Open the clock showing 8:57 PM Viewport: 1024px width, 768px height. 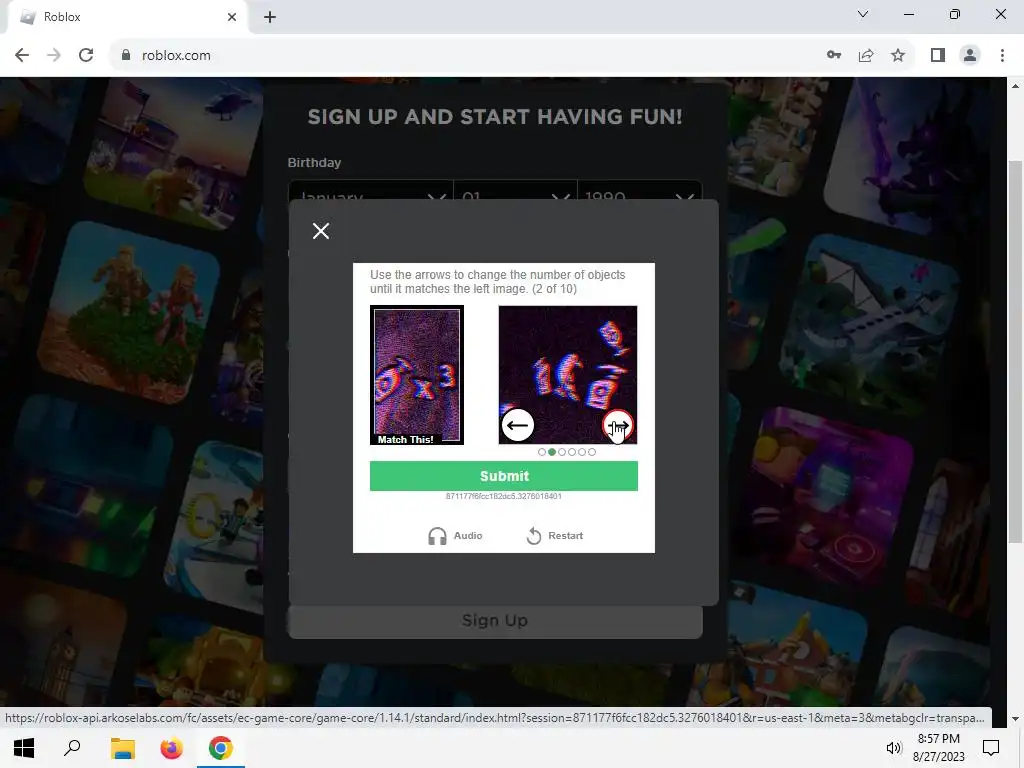click(938, 748)
